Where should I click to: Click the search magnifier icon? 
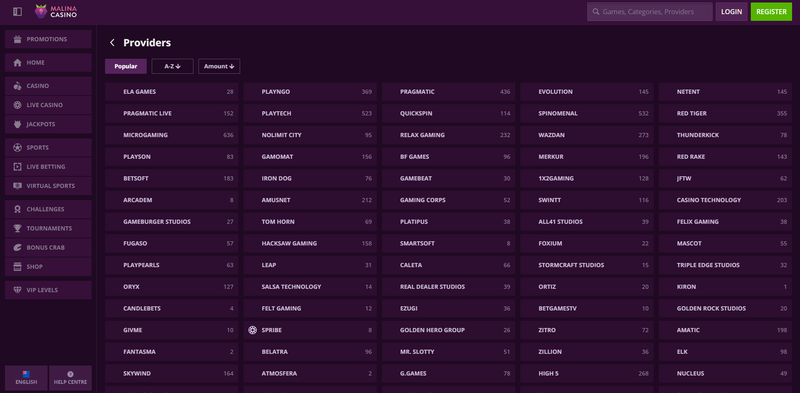pyautogui.click(x=596, y=11)
